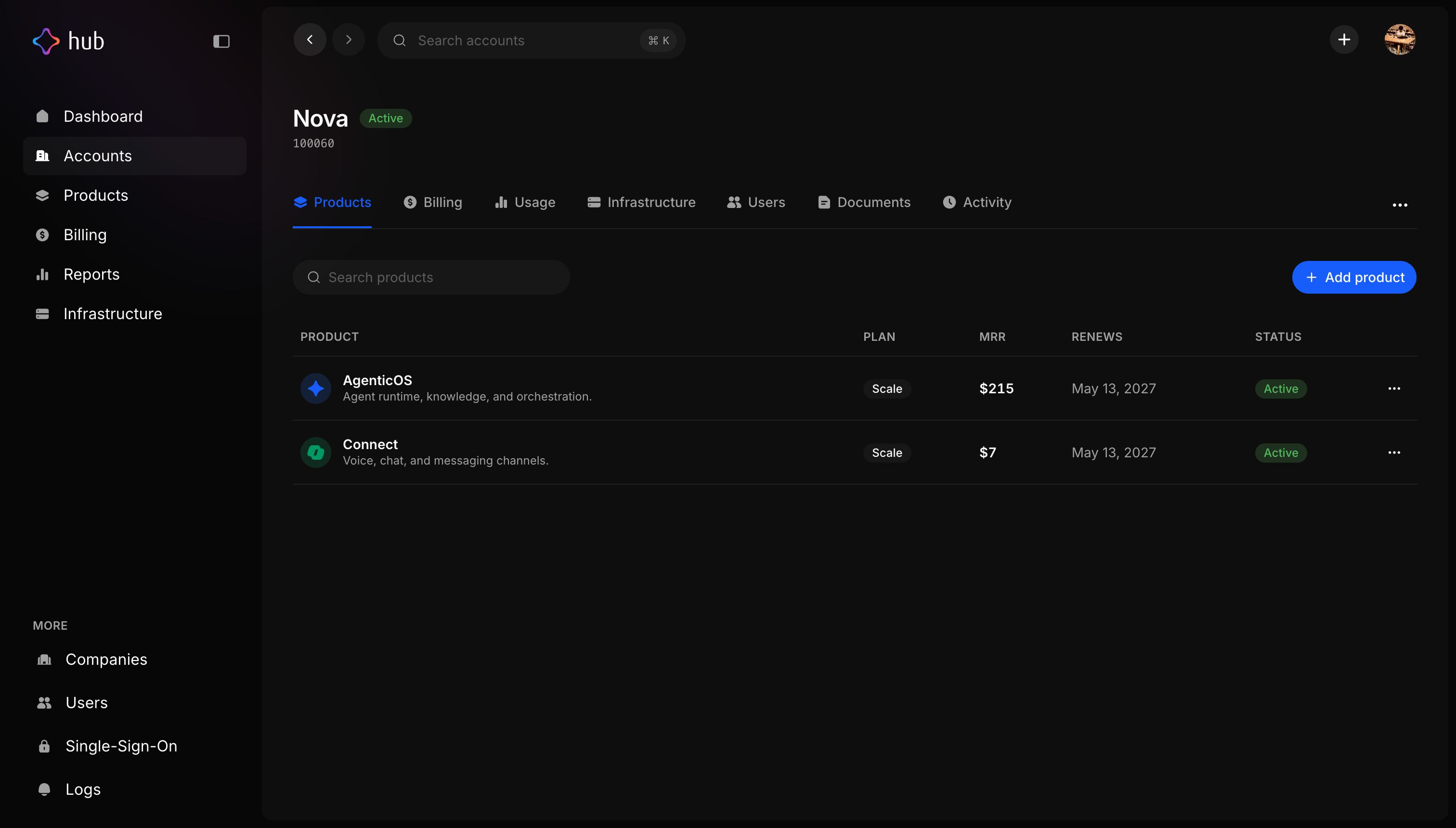Click the sidebar Products layers icon
The width and height of the screenshot is (1456, 828).
click(43, 195)
